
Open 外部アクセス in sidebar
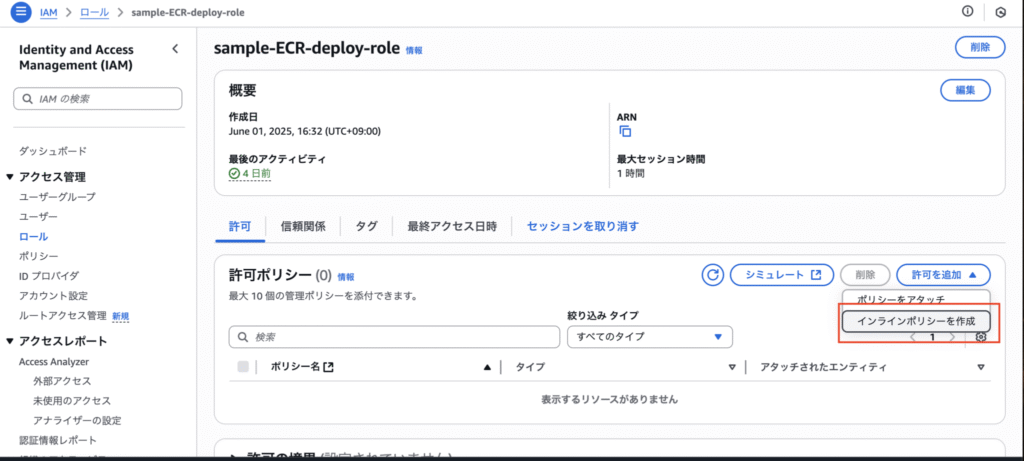(62, 381)
